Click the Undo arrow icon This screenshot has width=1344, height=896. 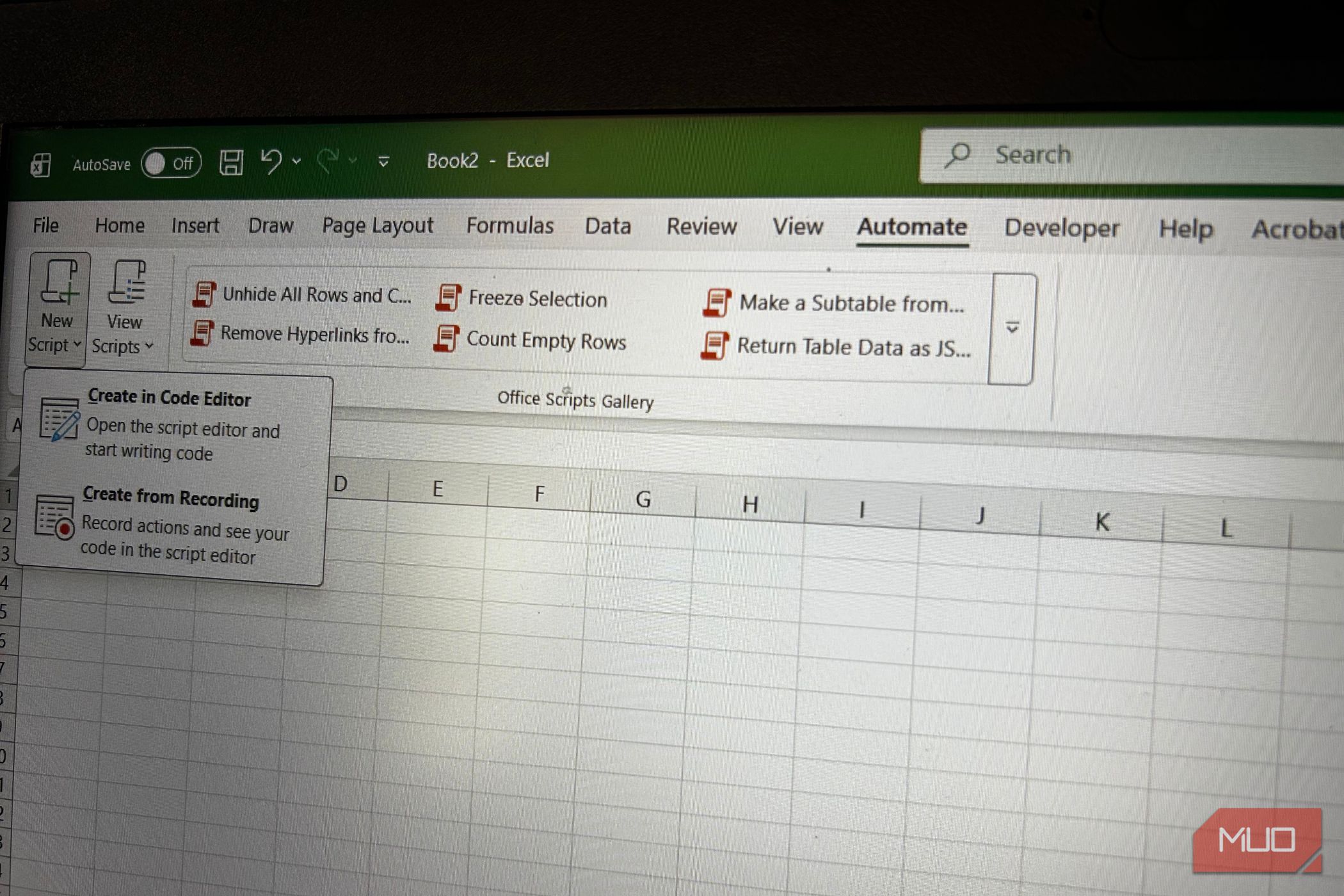pos(271,161)
